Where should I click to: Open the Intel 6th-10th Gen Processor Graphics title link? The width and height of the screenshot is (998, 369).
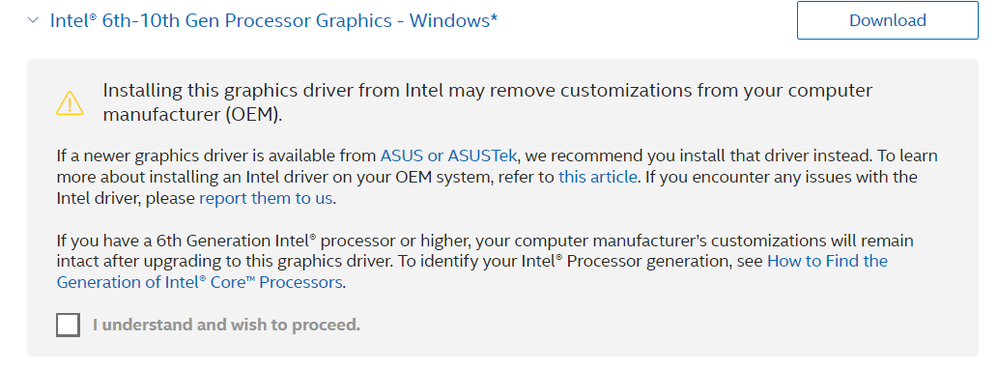(274, 20)
